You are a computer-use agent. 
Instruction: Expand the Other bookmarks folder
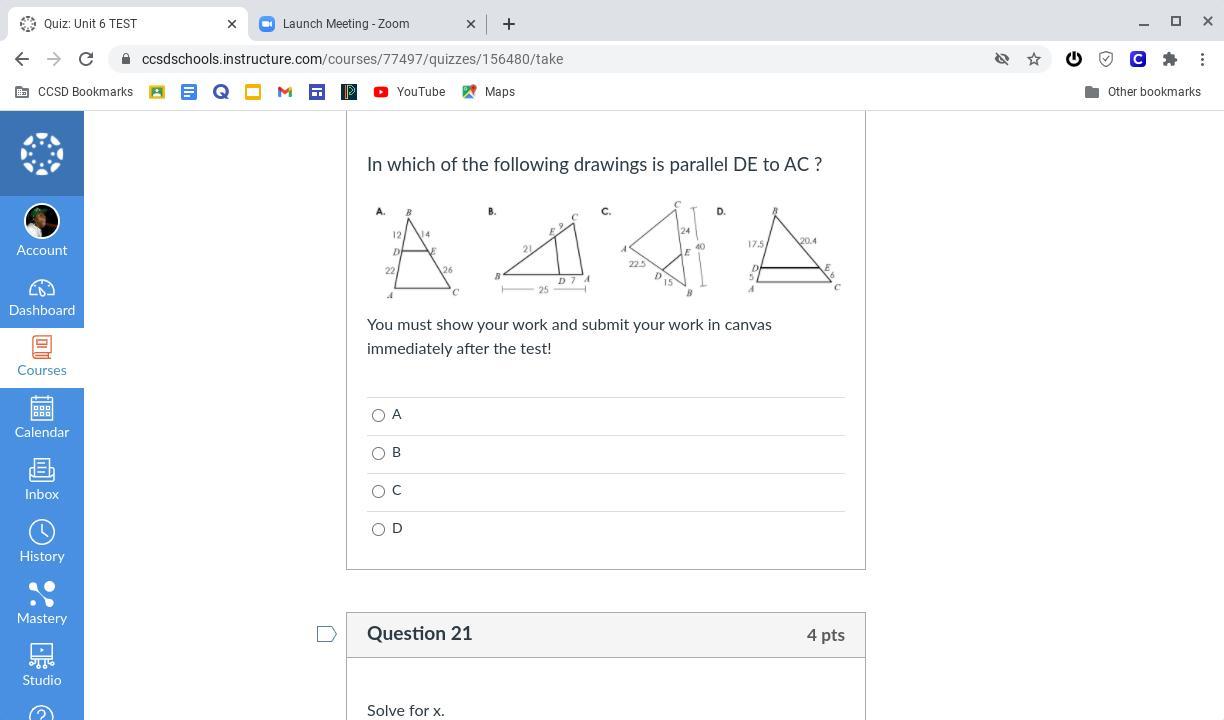pyautogui.click(x=1143, y=92)
